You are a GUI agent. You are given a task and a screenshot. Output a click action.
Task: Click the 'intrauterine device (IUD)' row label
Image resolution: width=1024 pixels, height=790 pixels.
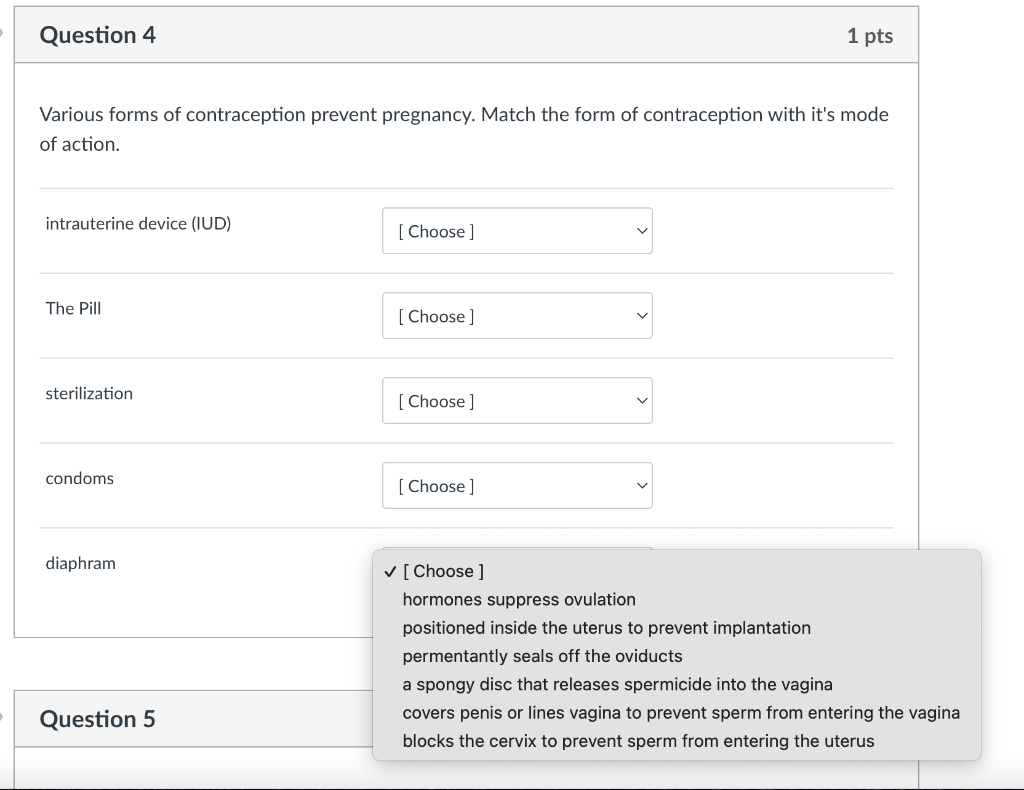click(138, 224)
